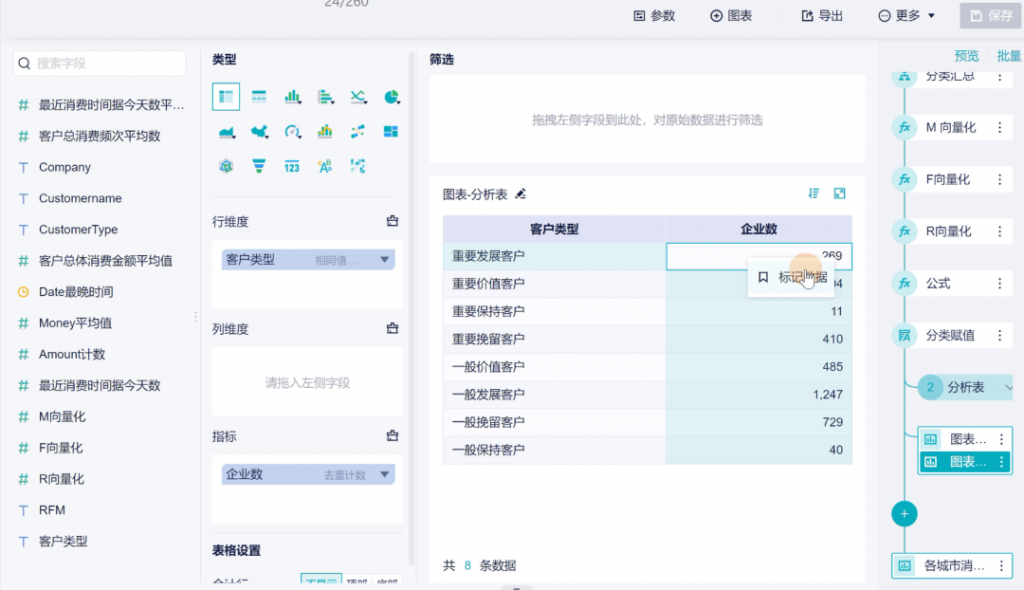
Task: Add a new step with the plus button
Action: pos(904,513)
